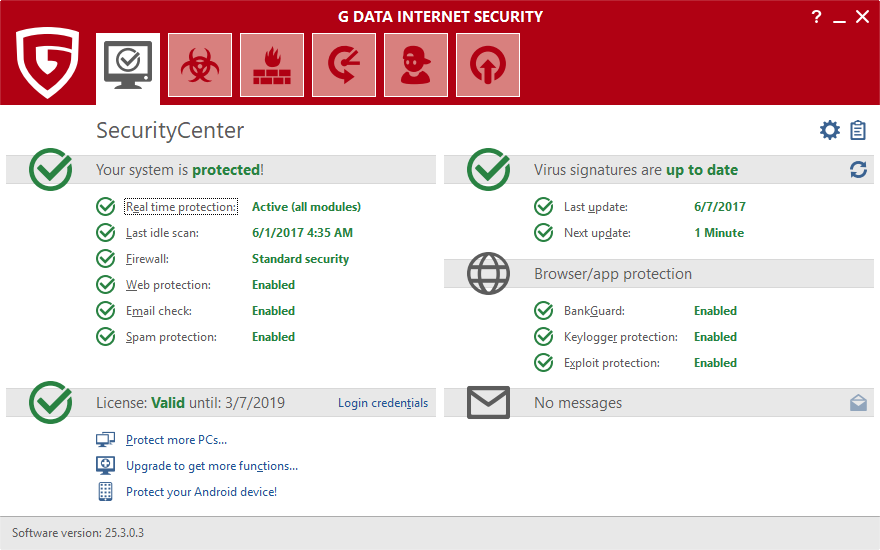Open the Real time protection options
Image resolution: width=880 pixels, height=550 pixels.
point(181,207)
